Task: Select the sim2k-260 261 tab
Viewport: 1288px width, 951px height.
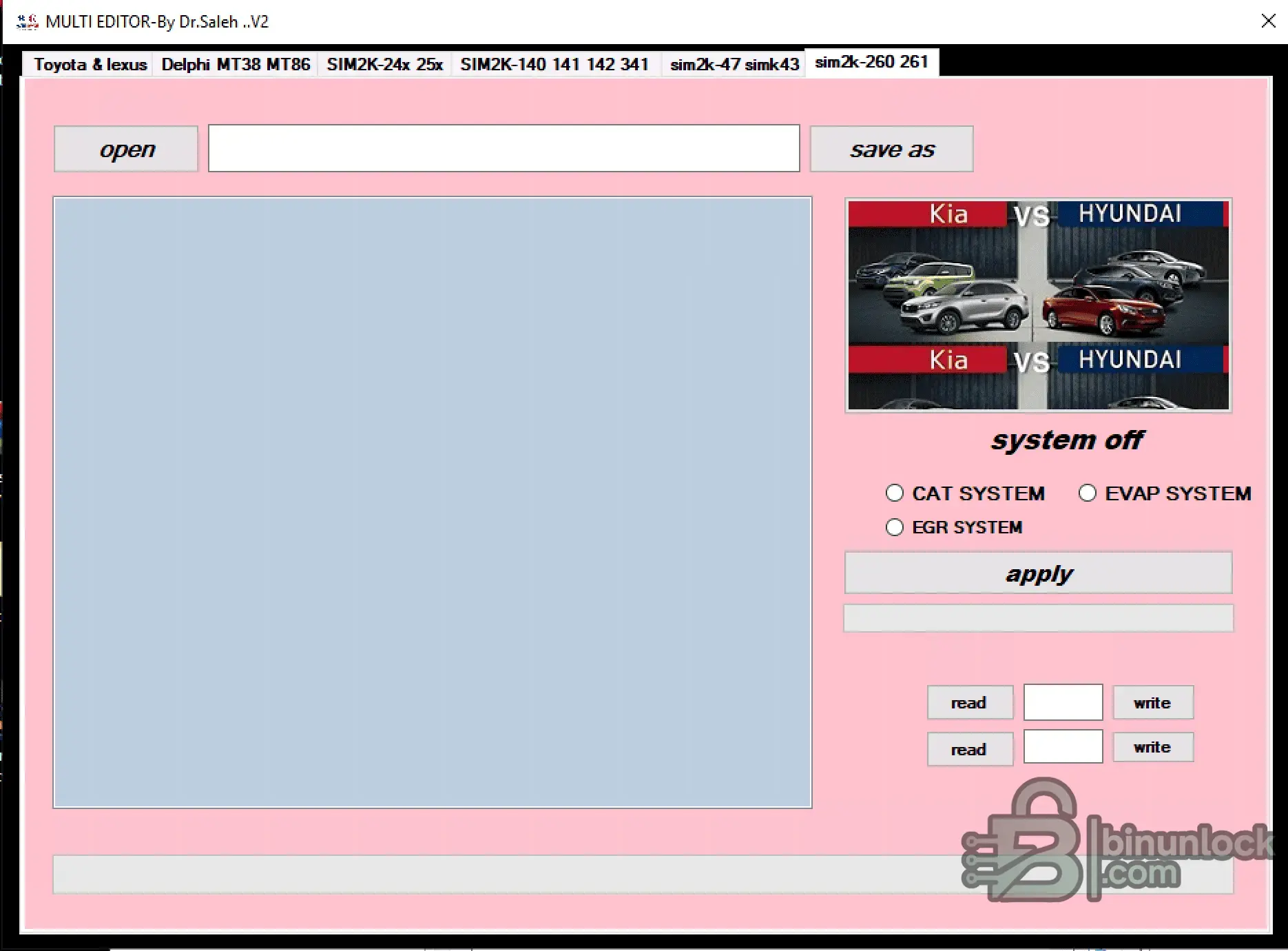Action: (872, 62)
